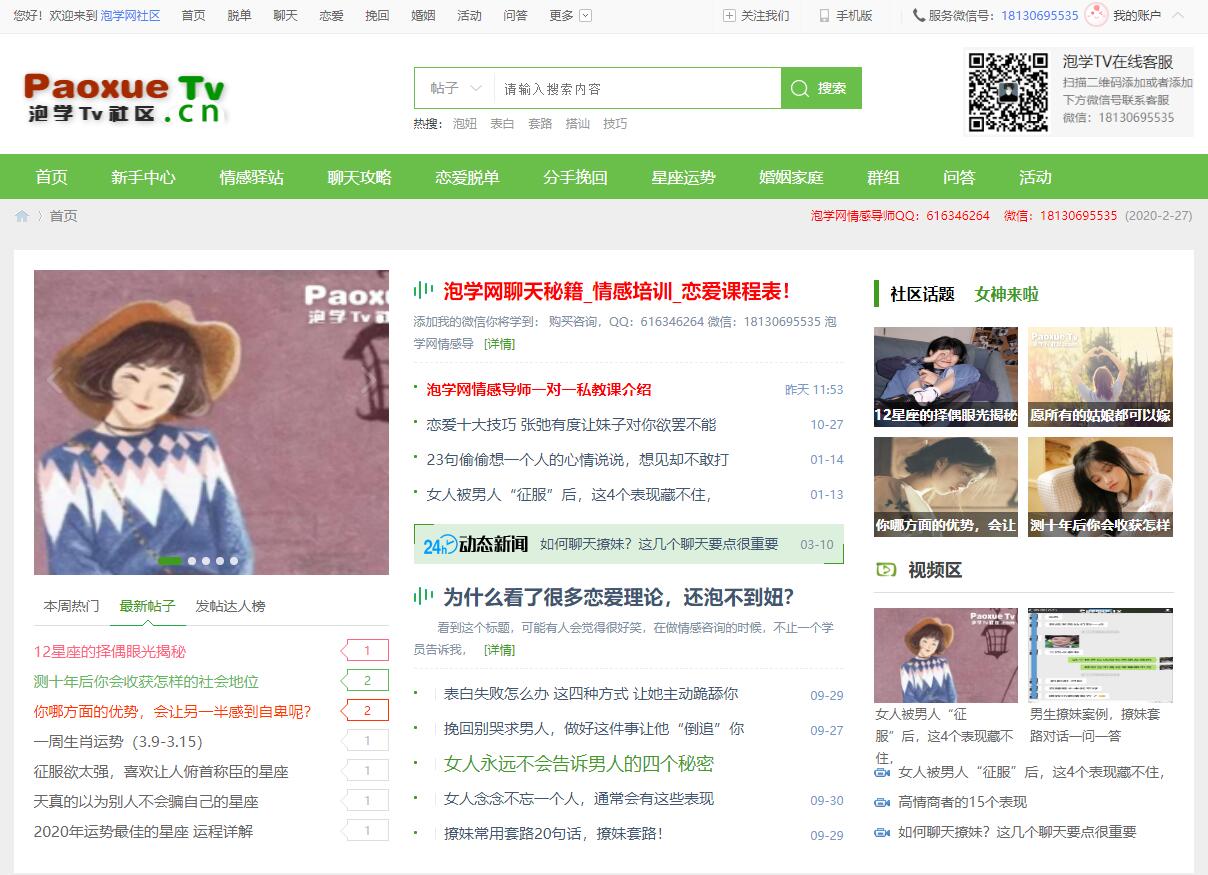
Task: Click the account avatar icon
Action: (1096, 15)
